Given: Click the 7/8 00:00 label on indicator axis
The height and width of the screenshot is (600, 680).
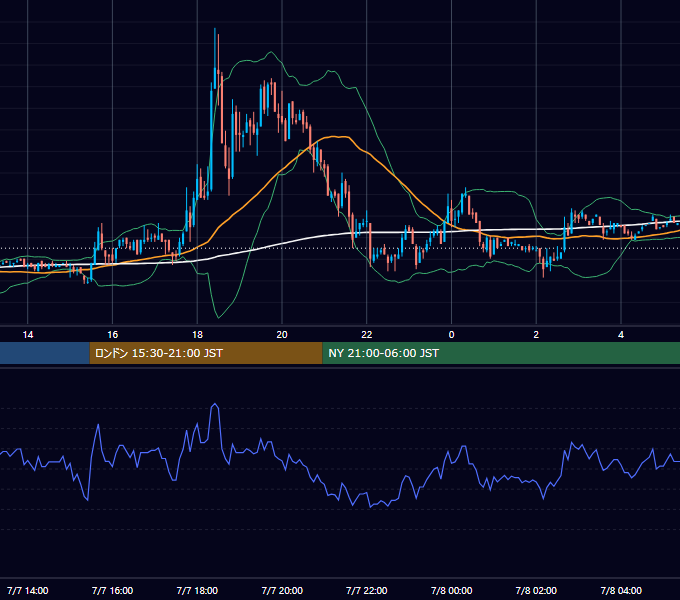Looking at the screenshot, I should [451, 590].
